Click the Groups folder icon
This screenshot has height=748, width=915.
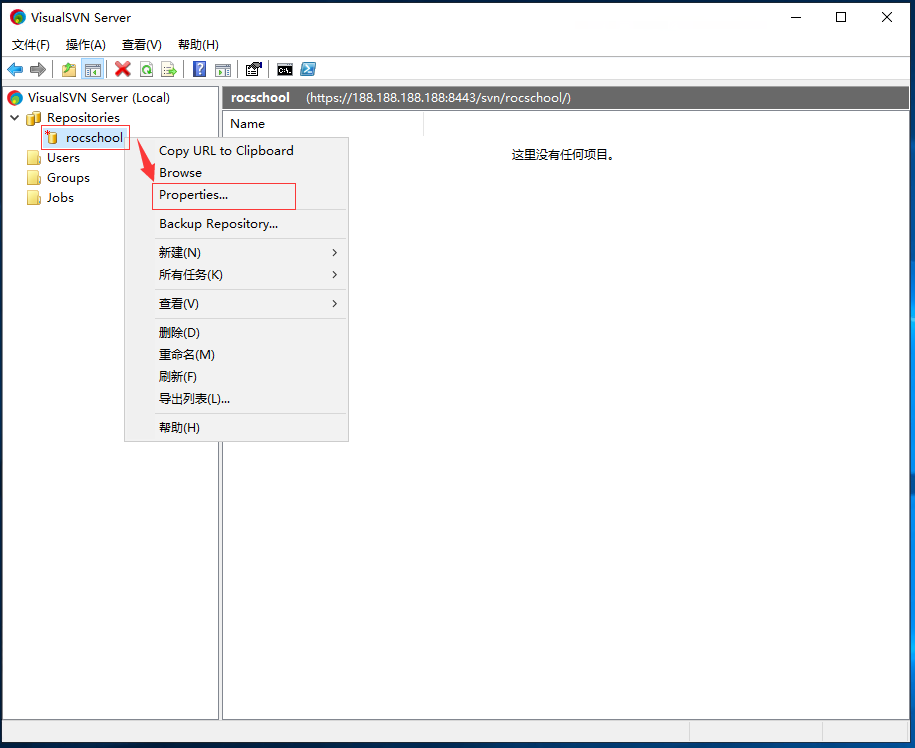pyautogui.click(x=34, y=178)
